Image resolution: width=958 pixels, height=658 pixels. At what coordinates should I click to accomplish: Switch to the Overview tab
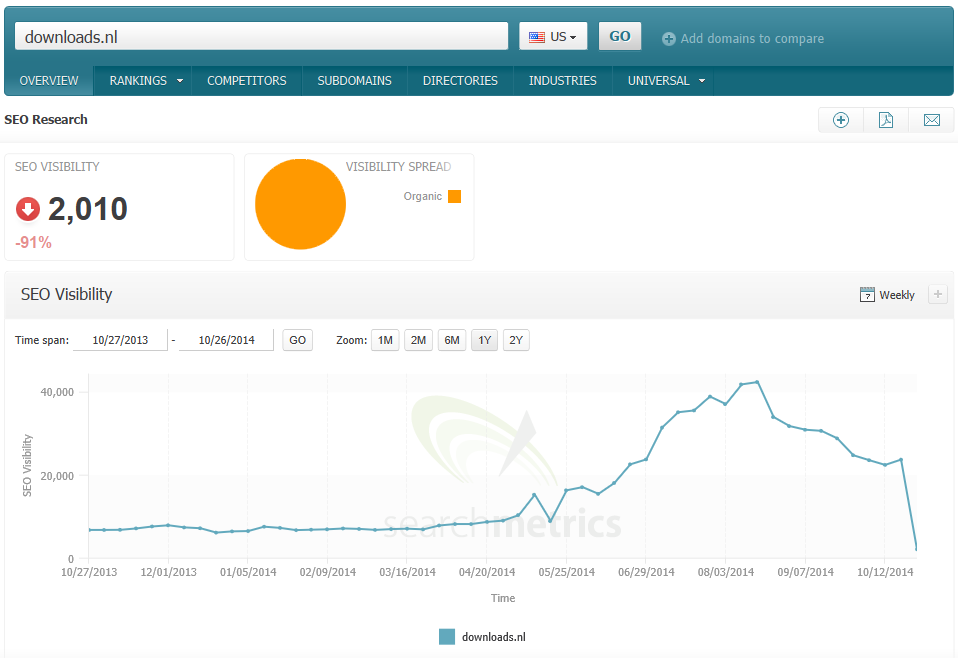pyautogui.click(x=49, y=81)
